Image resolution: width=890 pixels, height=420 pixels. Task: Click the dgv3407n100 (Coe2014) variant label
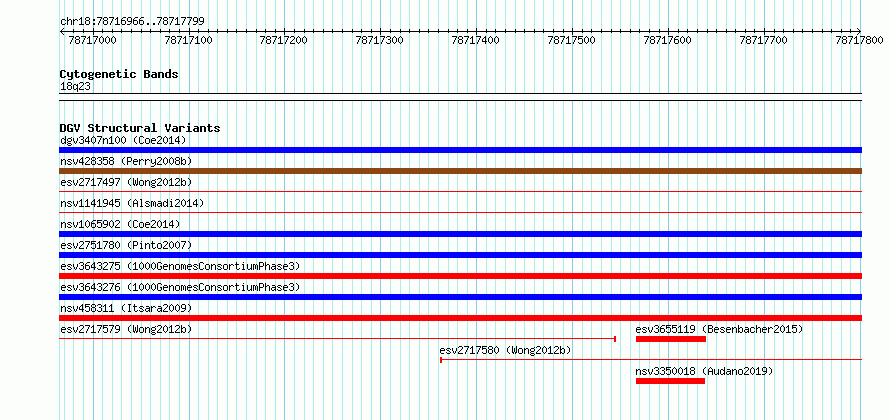point(123,140)
